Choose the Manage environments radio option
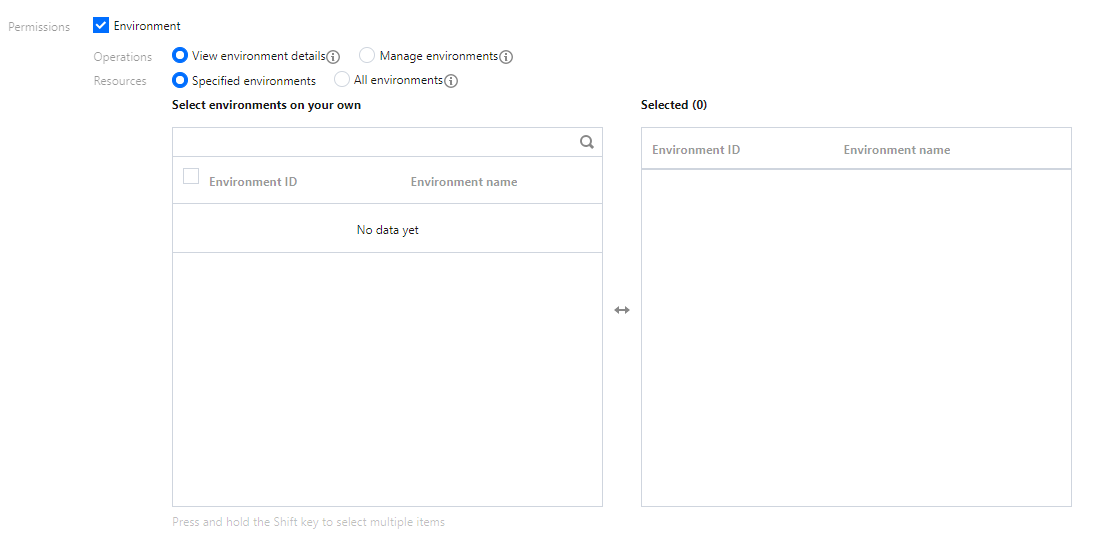The image size is (1111, 536). [x=367, y=56]
